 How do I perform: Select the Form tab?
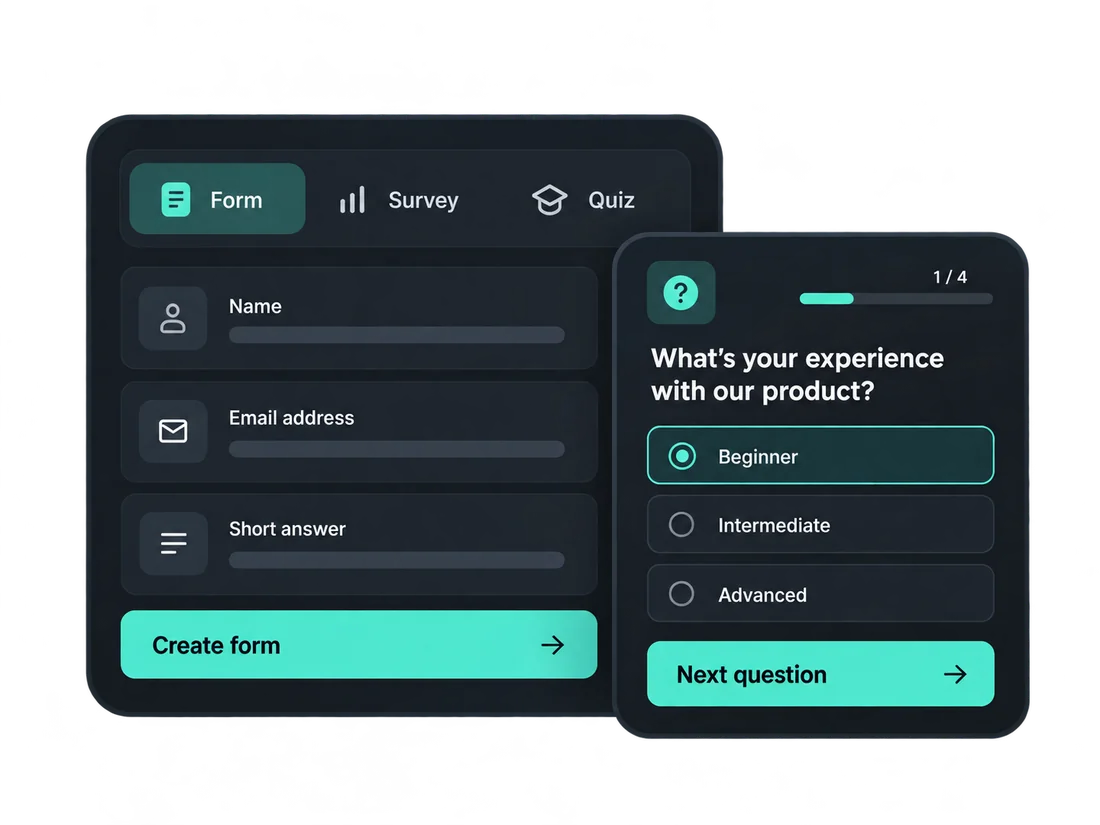(x=217, y=199)
